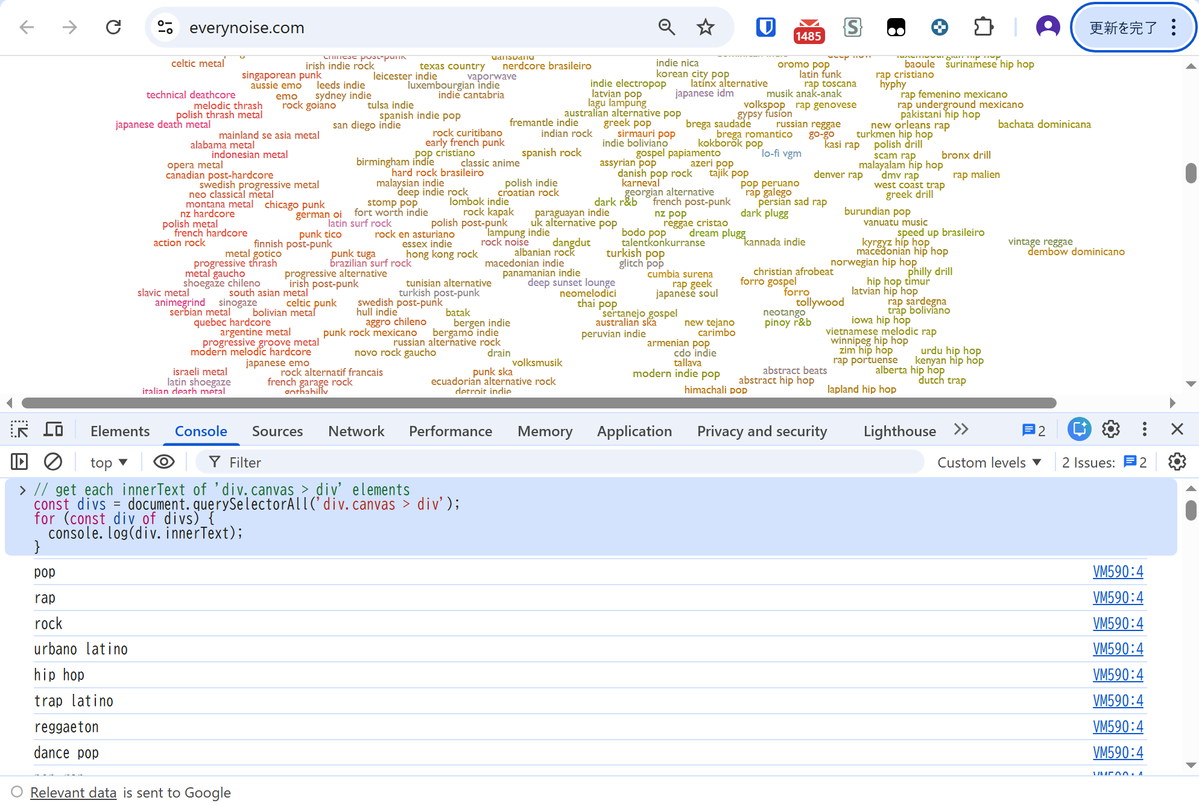Reload the everynoise.com page
Image resolution: width=1199 pixels, height=806 pixels.
[113, 28]
